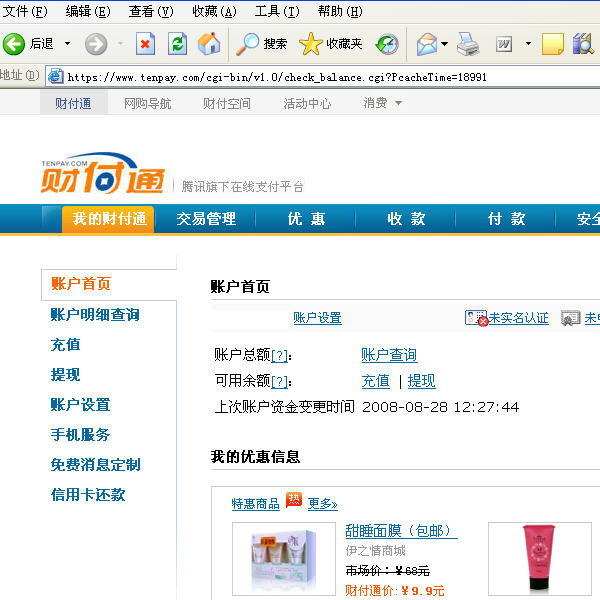Select the 财付通 top nav tab
Screen dimensions: 600x600
[73, 103]
